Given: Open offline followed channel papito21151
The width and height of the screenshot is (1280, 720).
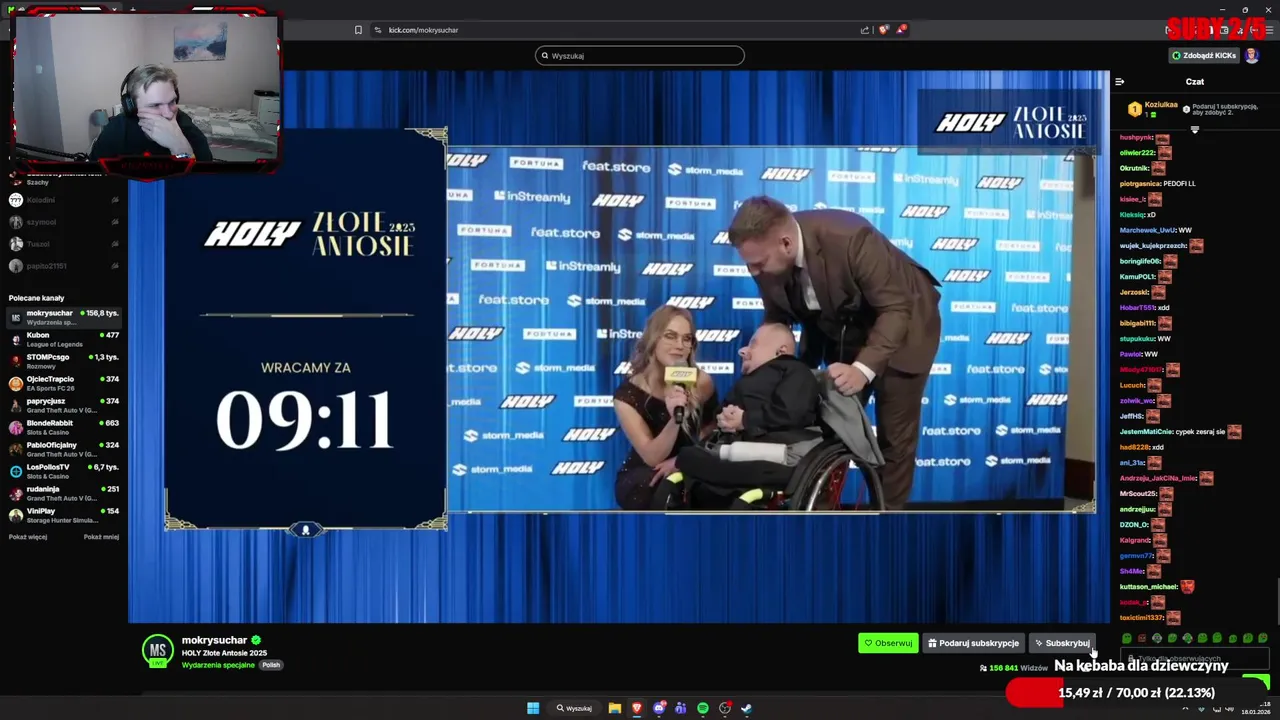Looking at the screenshot, I should coord(64,266).
